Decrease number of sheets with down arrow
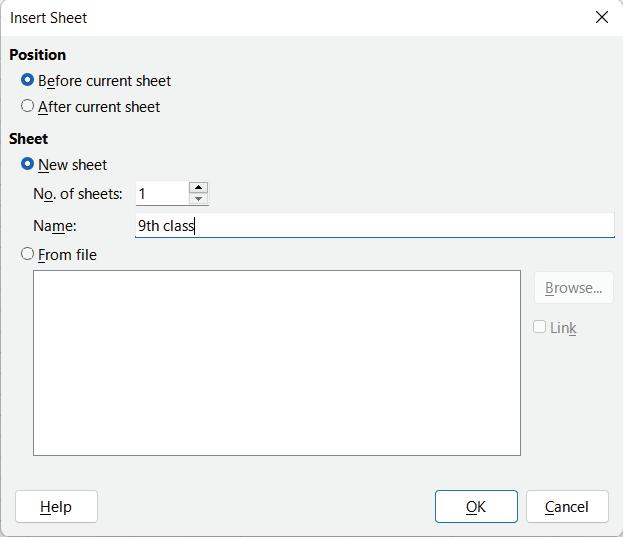Image resolution: width=623 pixels, height=537 pixels. coord(198,198)
